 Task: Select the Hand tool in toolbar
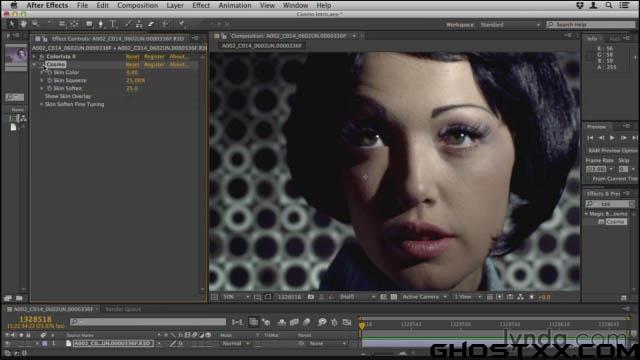(24, 24)
